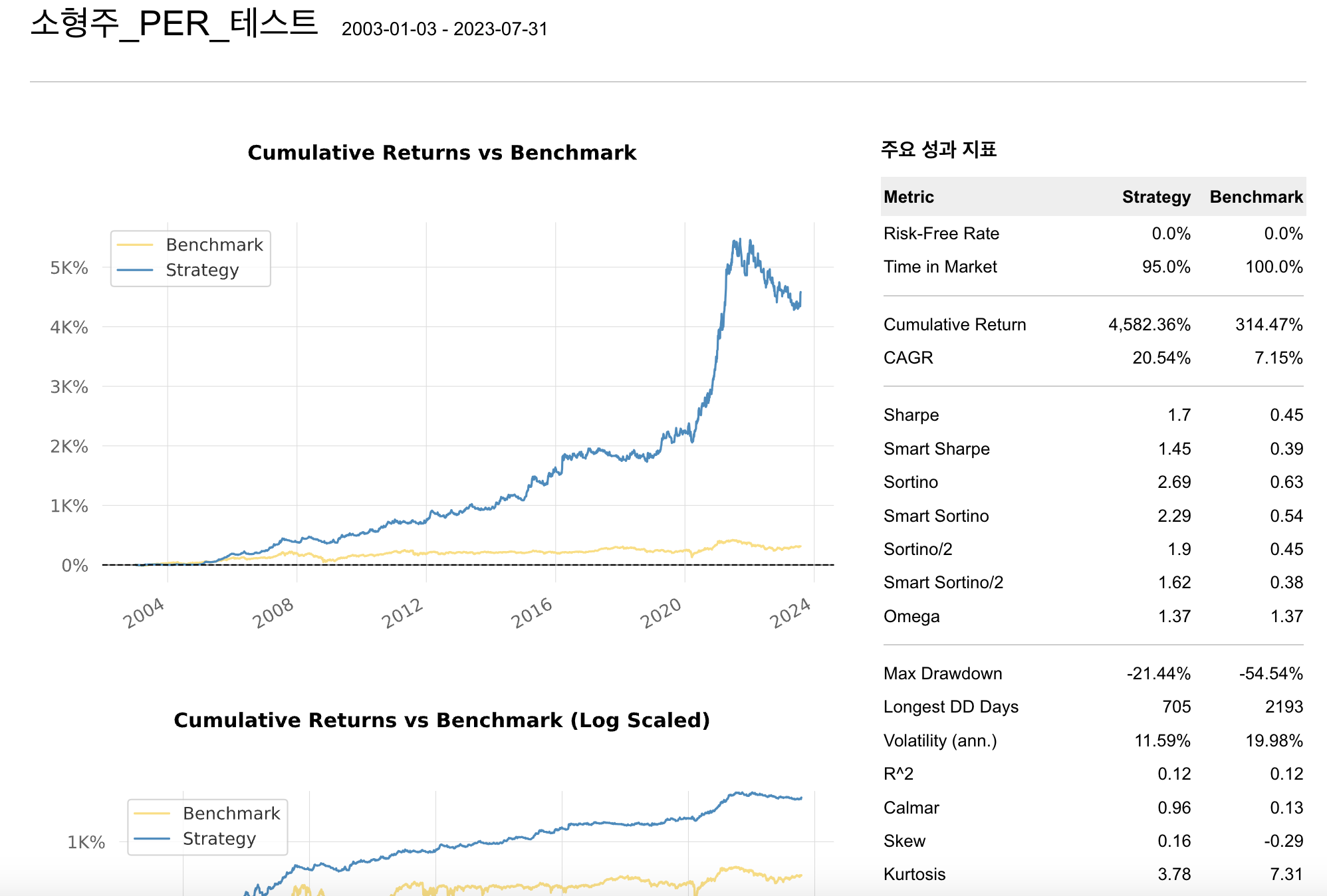Click the Cumulative Return strategy value 4,582.36%
The height and width of the screenshot is (896, 1327).
click(1149, 324)
